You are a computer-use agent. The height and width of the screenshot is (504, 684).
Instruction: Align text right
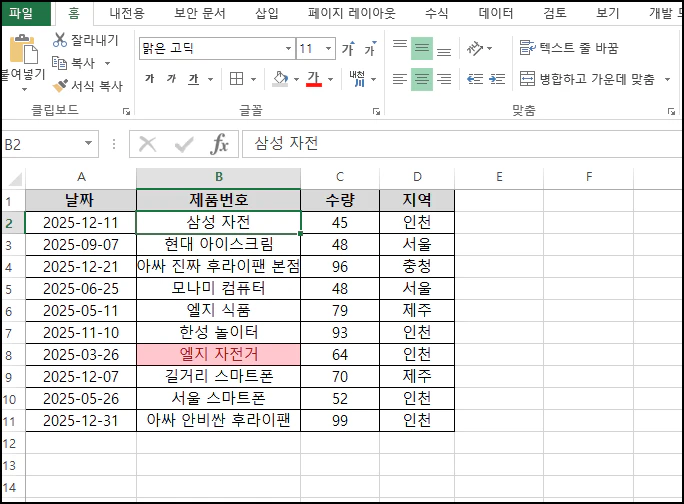coord(444,79)
